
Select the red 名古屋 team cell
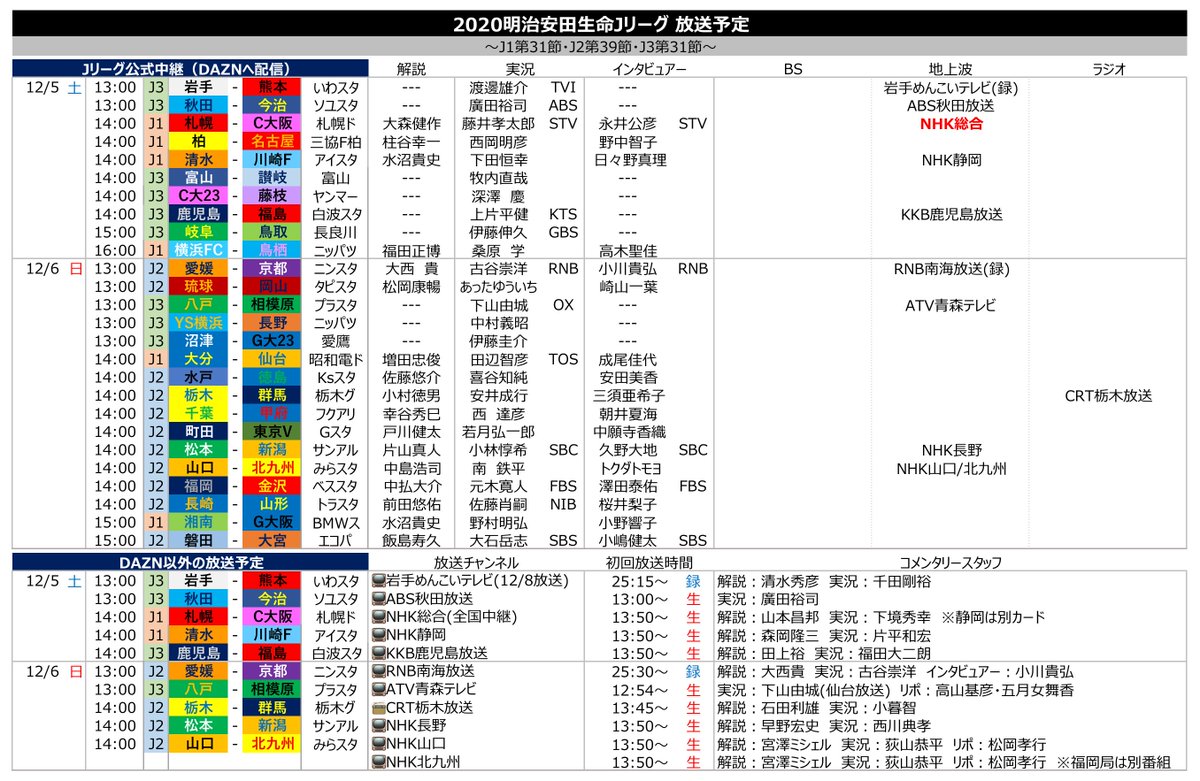[x=272, y=142]
